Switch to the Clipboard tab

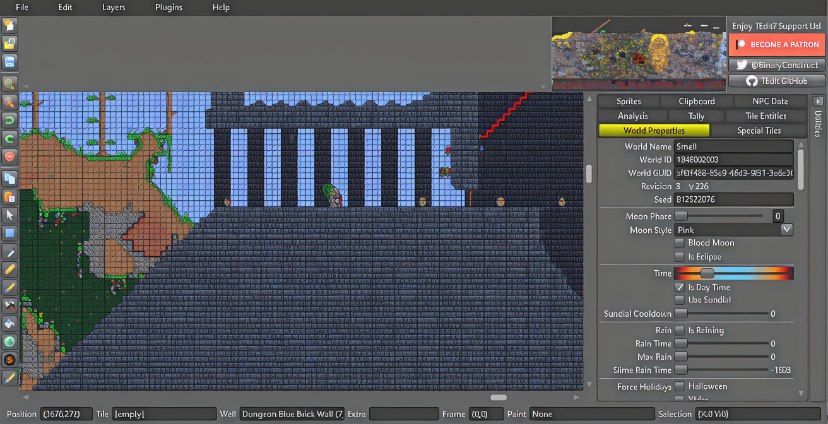click(x=697, y=101)
